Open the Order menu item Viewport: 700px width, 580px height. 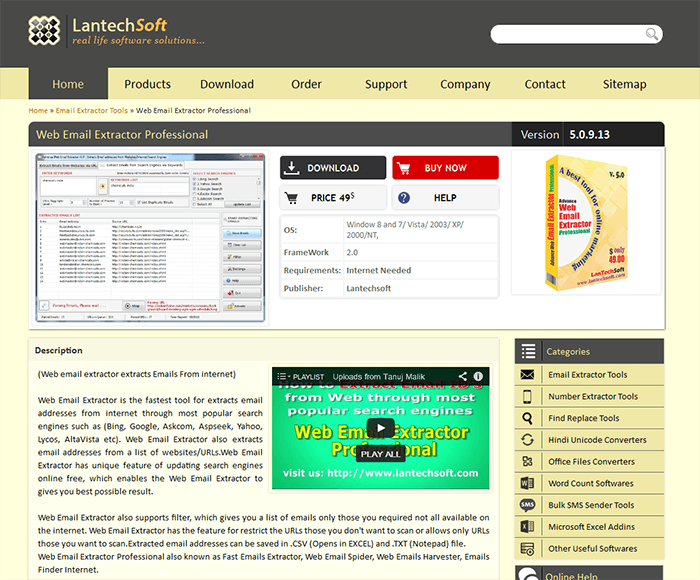click(306, 84)
